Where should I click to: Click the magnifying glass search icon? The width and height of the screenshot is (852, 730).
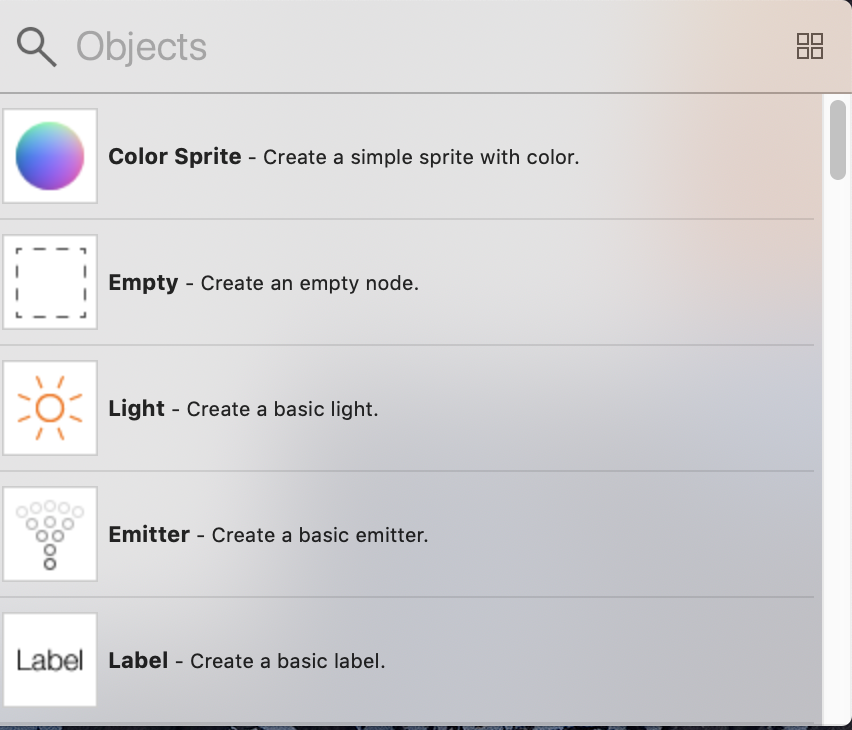(37, 47)
